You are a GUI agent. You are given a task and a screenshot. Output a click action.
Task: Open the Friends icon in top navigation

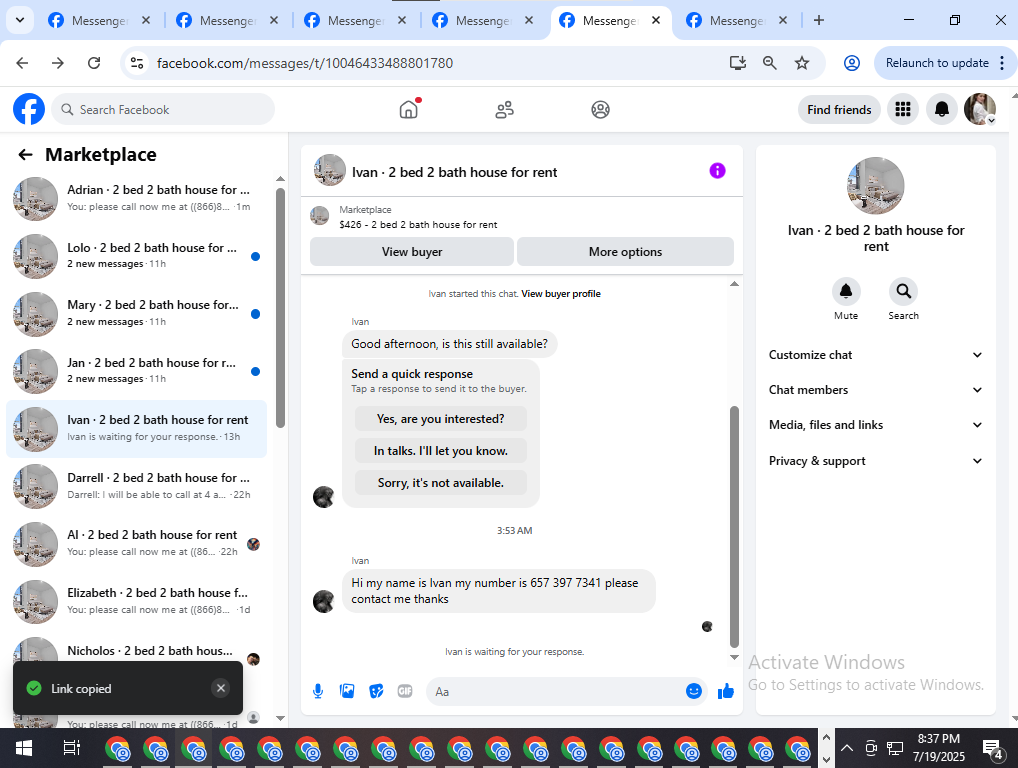[x=504, y=110]
